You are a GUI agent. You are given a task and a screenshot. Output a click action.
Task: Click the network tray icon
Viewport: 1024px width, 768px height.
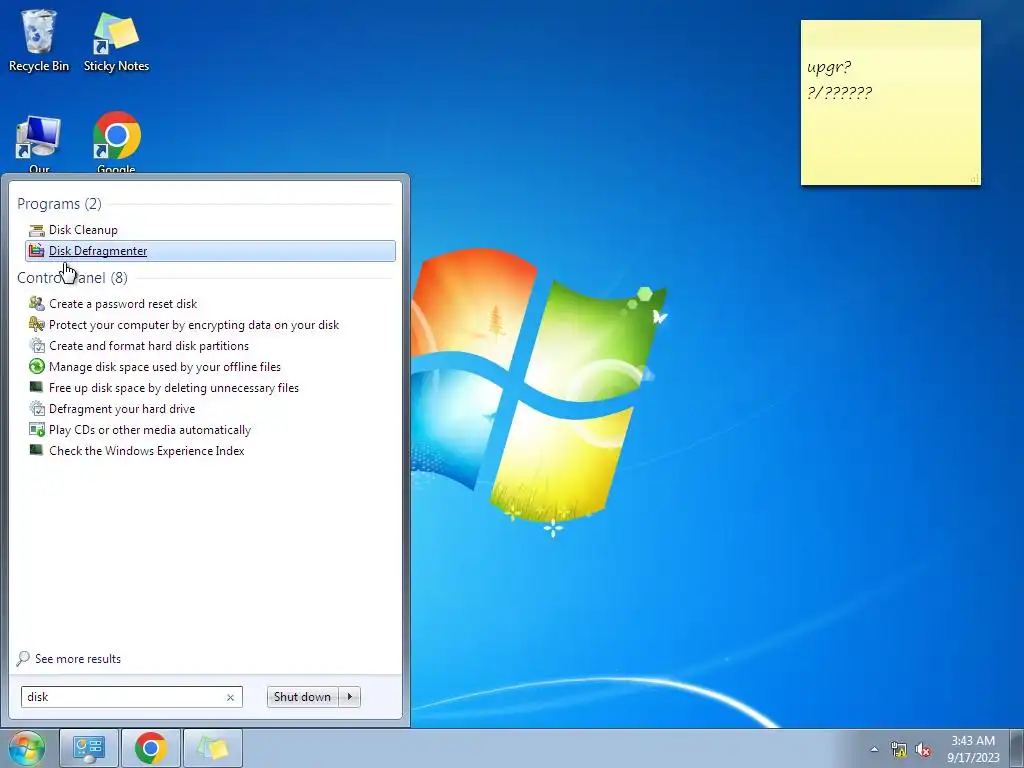click(899, 750)
